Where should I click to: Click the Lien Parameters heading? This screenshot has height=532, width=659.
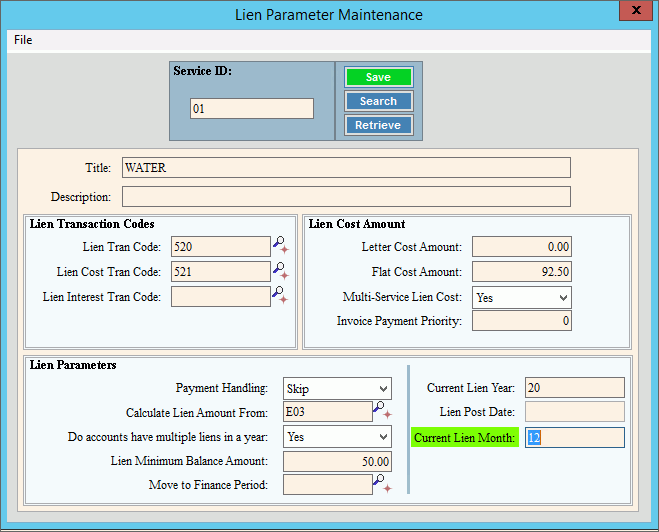[73, 365]
